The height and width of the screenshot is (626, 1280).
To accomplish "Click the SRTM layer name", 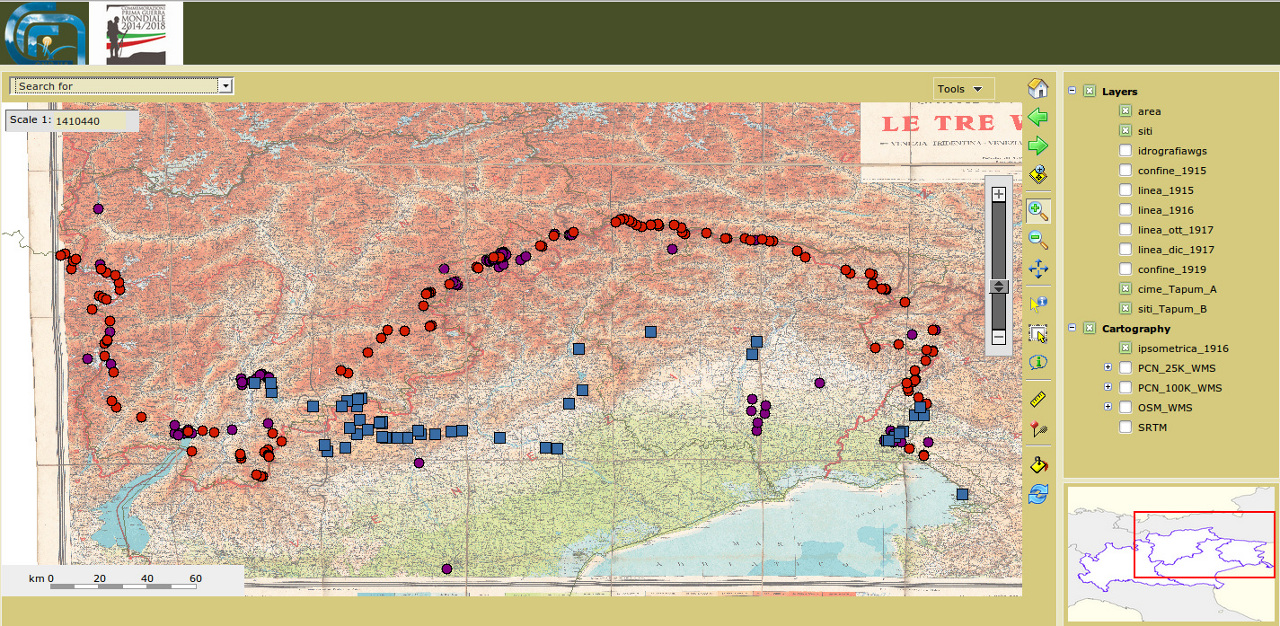I will tap(1152, 427).
